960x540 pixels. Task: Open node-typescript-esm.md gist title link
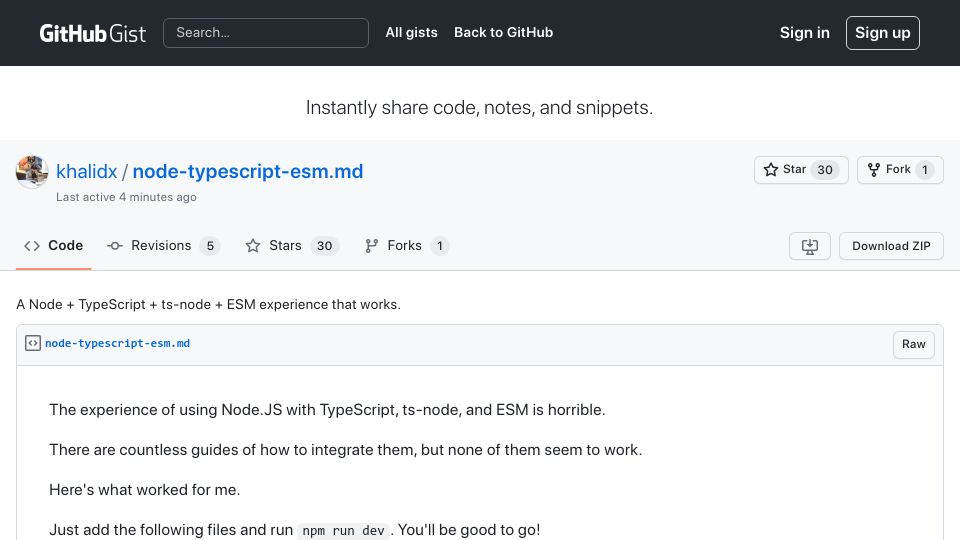click(x=248, y=171)
